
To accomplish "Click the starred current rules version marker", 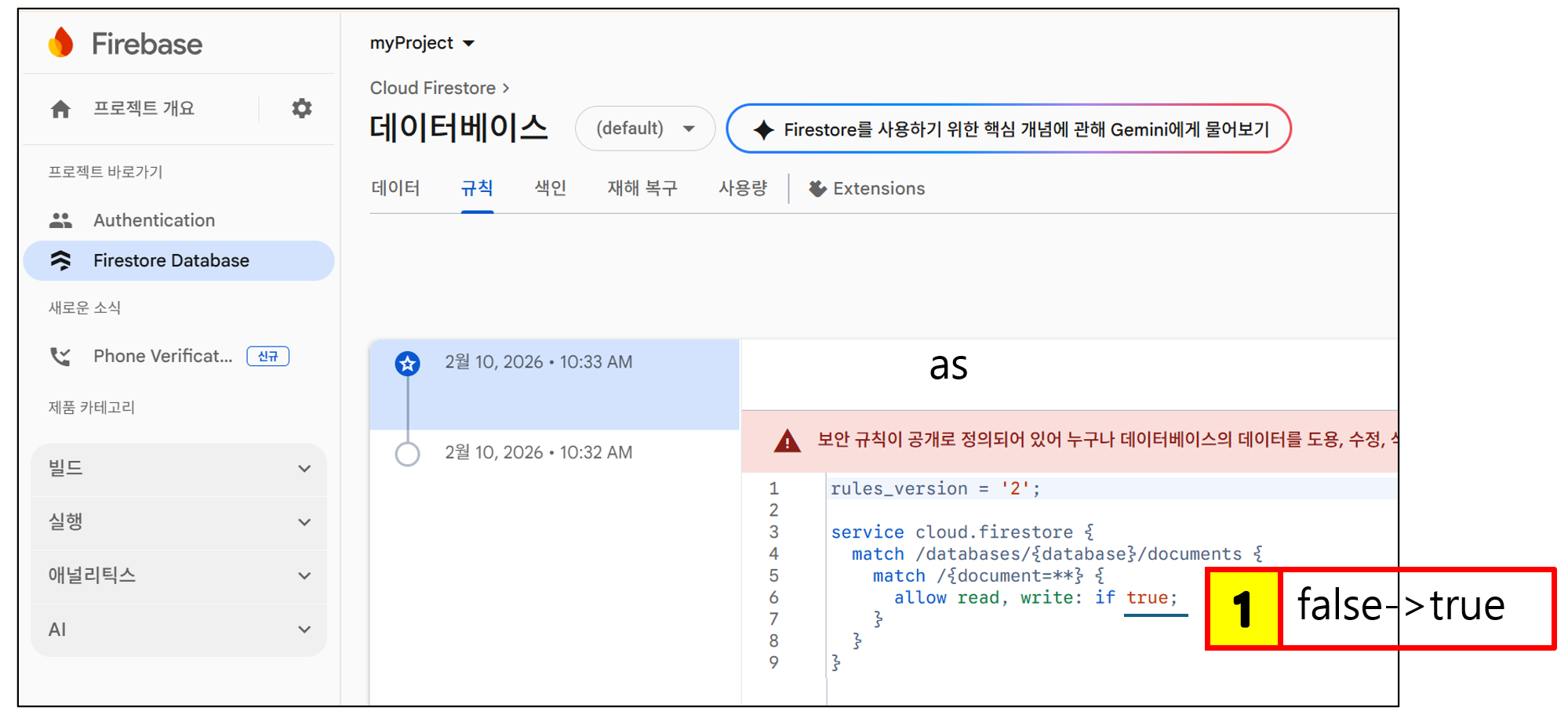I will pos(407,364).
